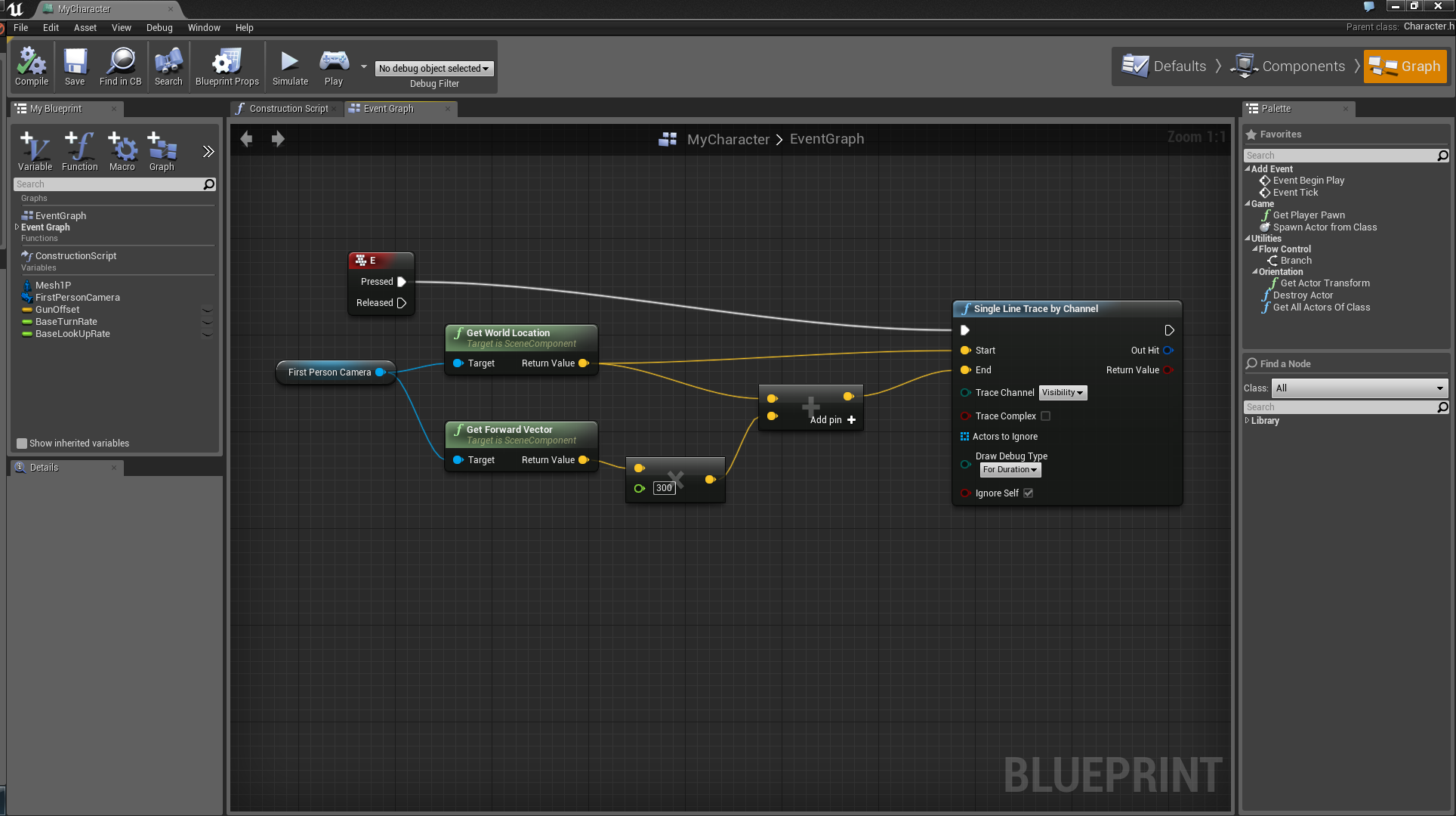Image resolution: width=1456 pixels, height=816 pixels.
Task: Compile the blueprint
Action: coord(32,66)
